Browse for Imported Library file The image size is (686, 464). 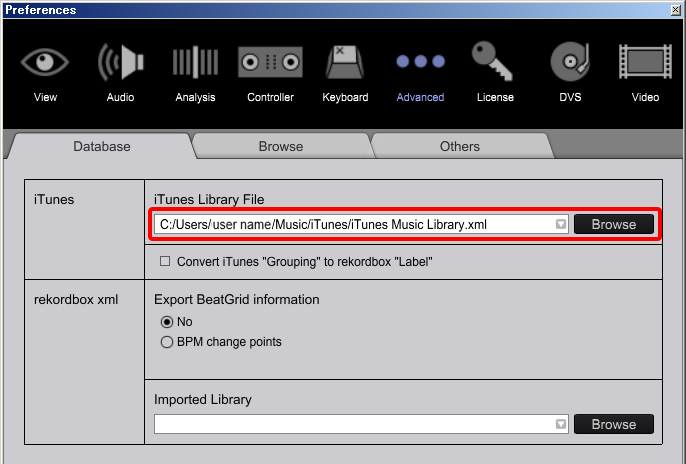(614, 424)
